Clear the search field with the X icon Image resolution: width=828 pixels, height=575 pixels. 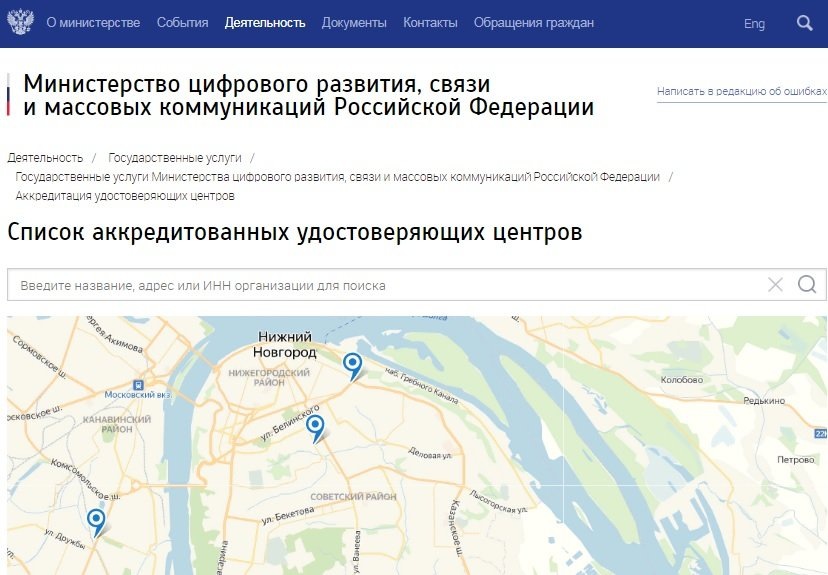click(775, 285)
